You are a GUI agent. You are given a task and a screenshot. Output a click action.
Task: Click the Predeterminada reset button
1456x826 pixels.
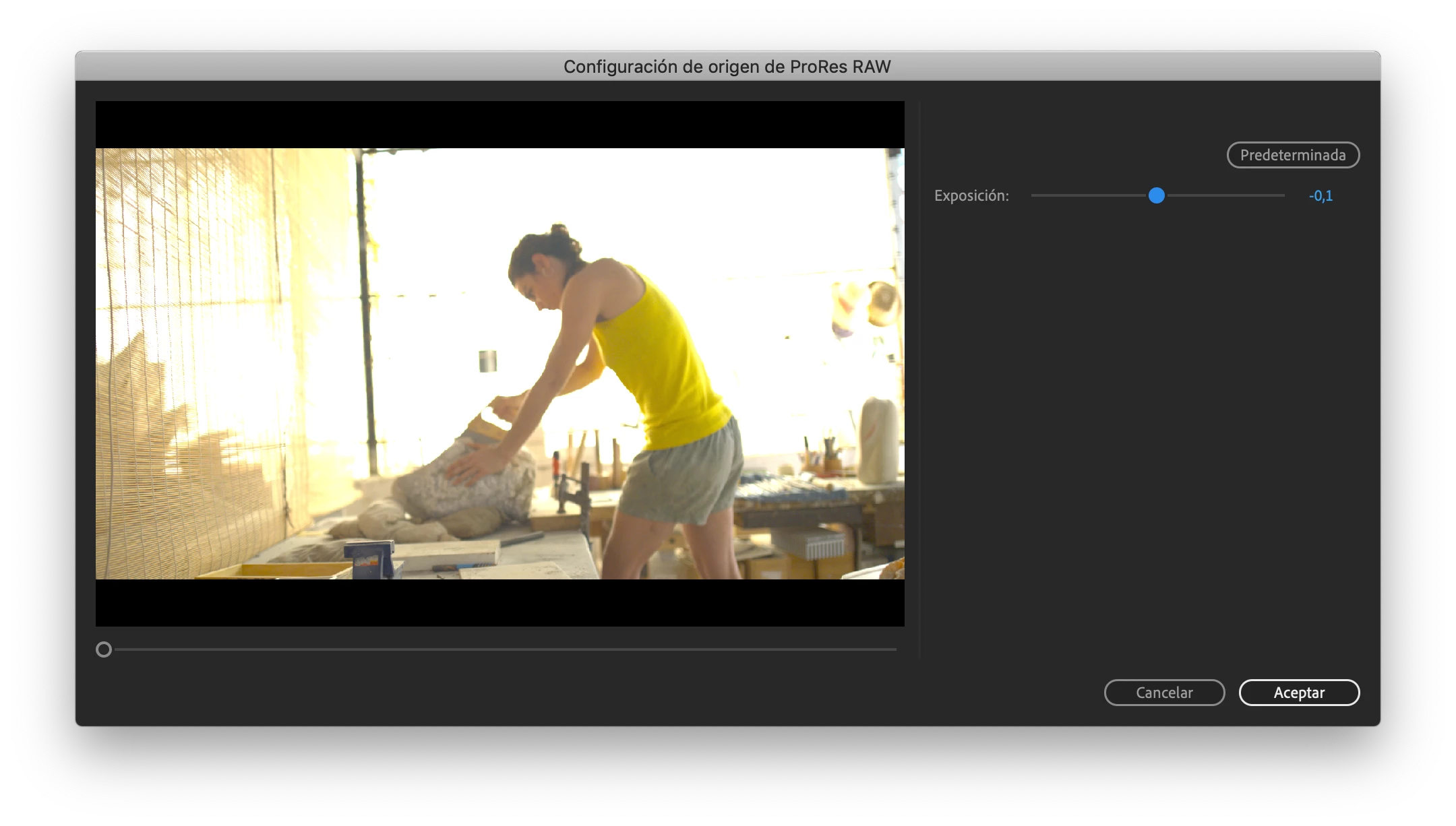tap(1292, 155)
